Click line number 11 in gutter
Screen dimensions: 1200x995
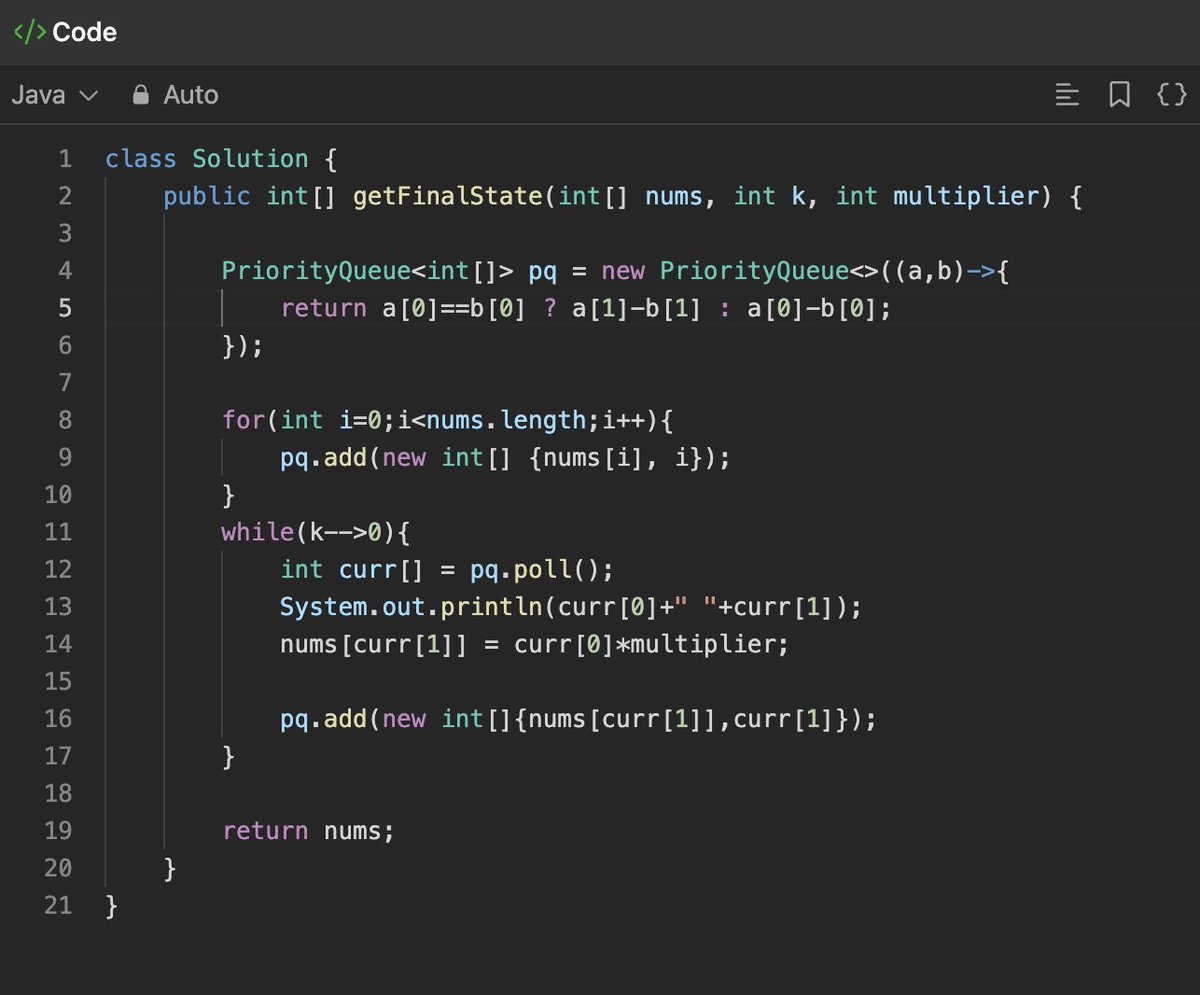pyautogui.click(x=58, y=532)
